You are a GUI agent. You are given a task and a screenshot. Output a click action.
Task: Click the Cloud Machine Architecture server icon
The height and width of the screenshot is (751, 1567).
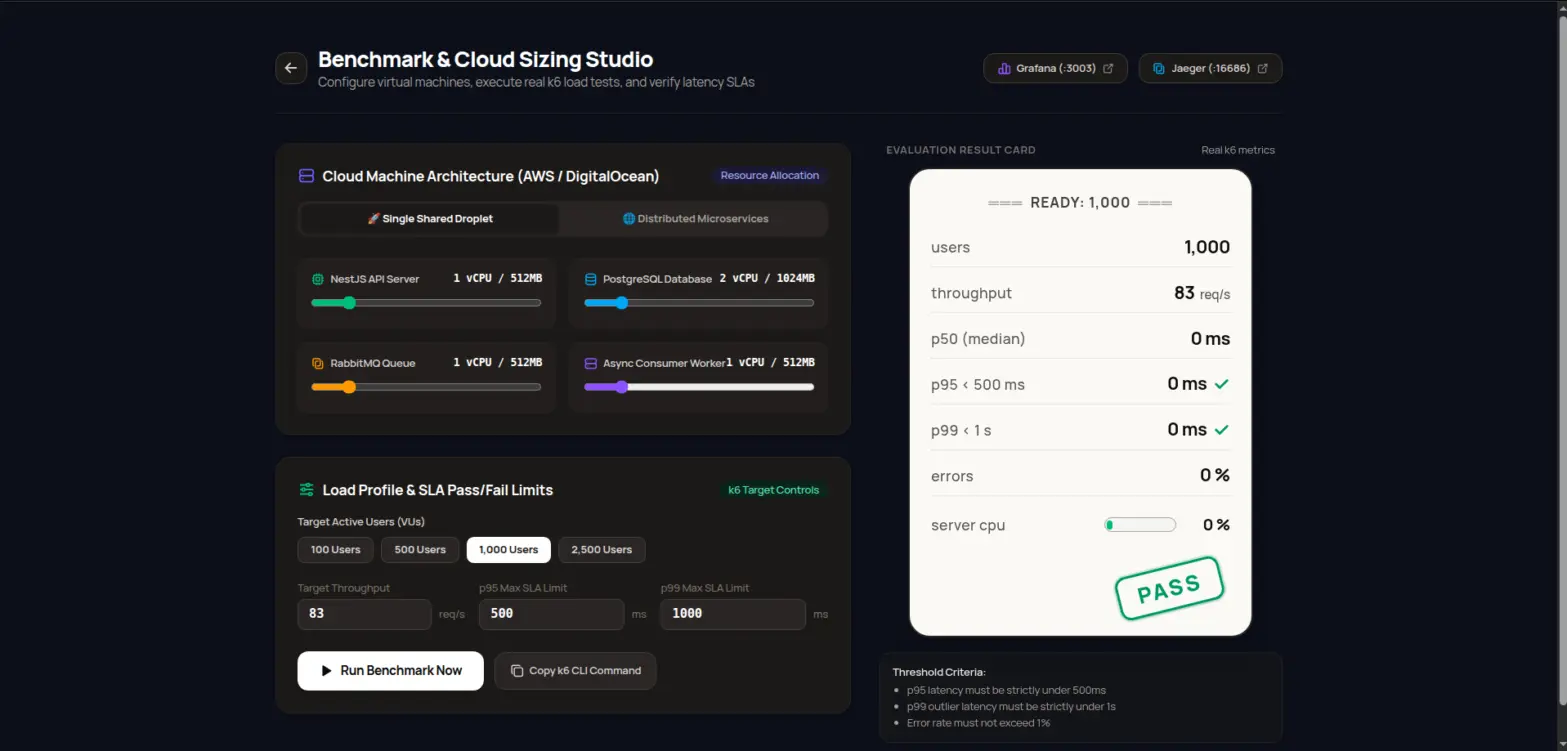pyautogui.click(x=307, y=176)
